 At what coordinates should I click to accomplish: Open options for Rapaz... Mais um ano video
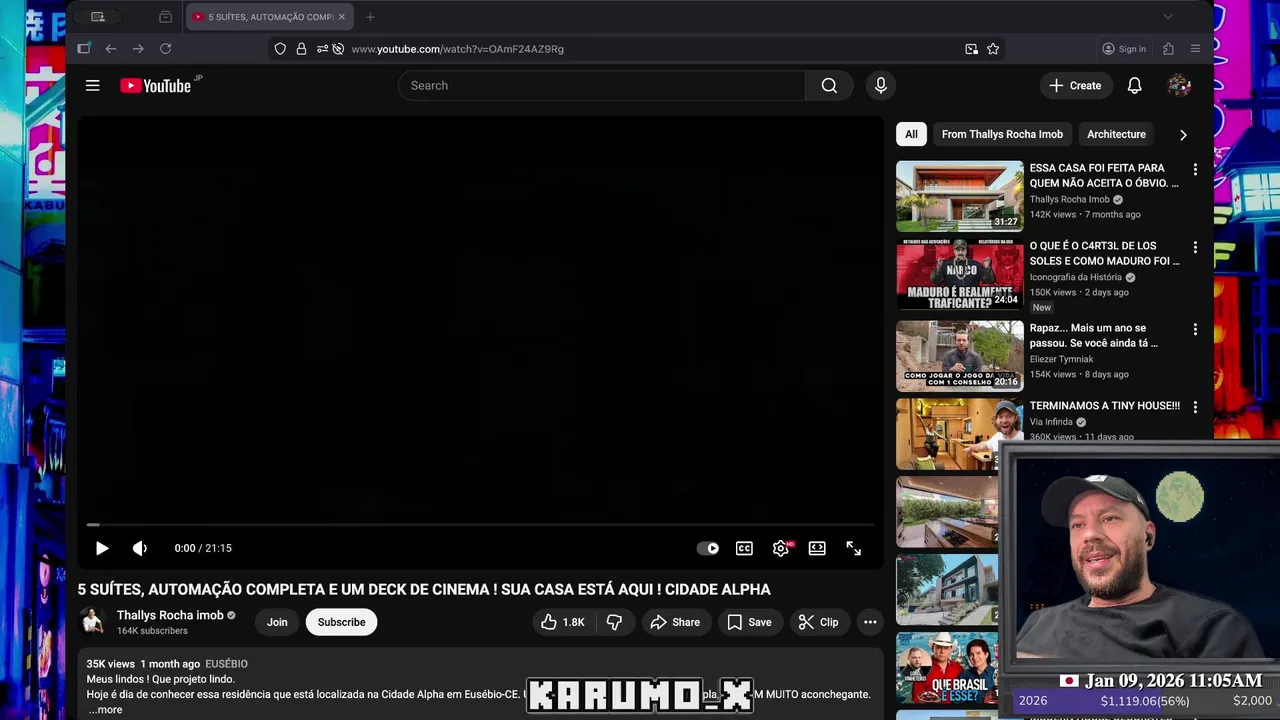coord(1195,329)
